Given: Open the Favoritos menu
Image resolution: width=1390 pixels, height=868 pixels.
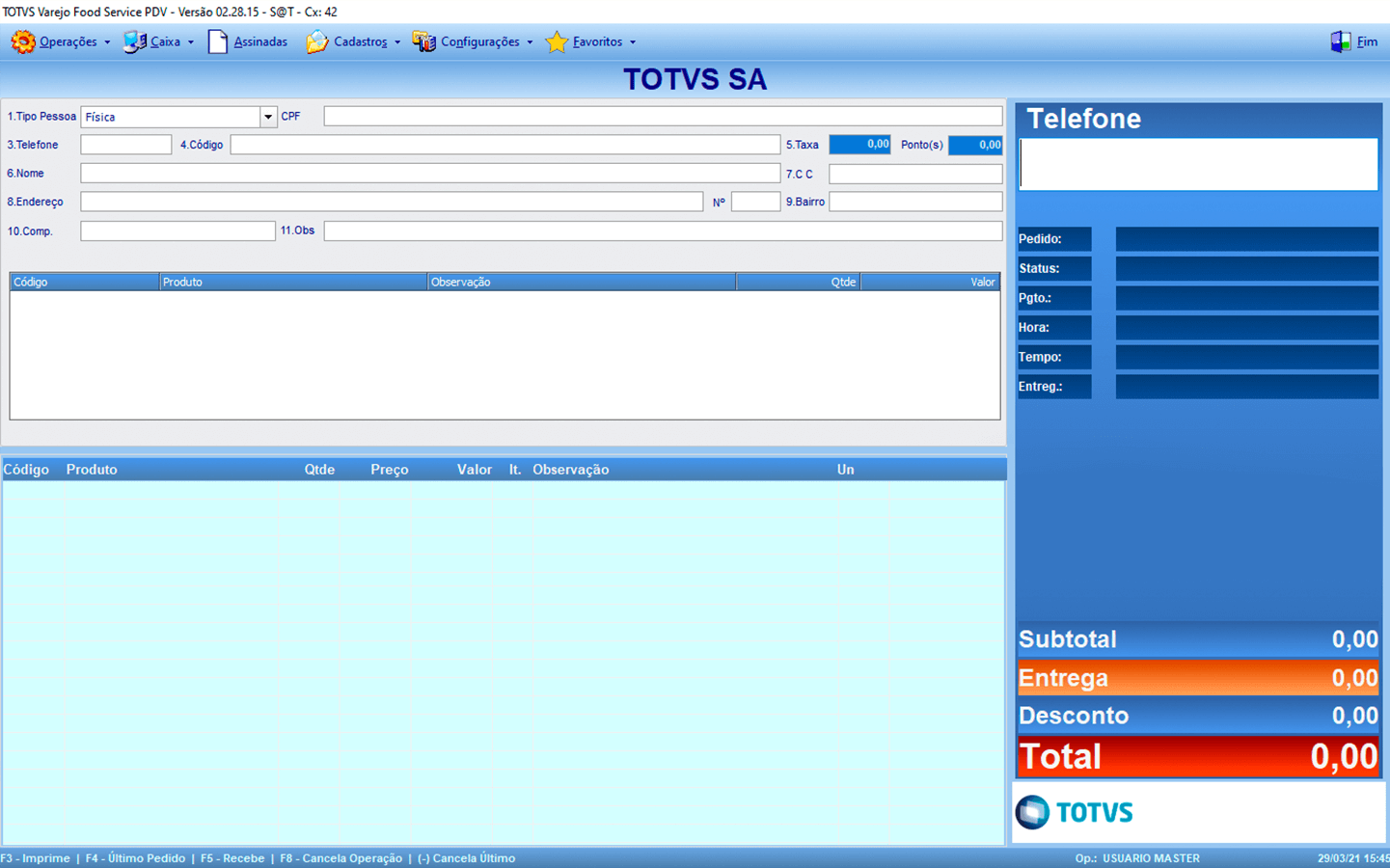Looking at the screenshot, I should [x=597, y=42].
